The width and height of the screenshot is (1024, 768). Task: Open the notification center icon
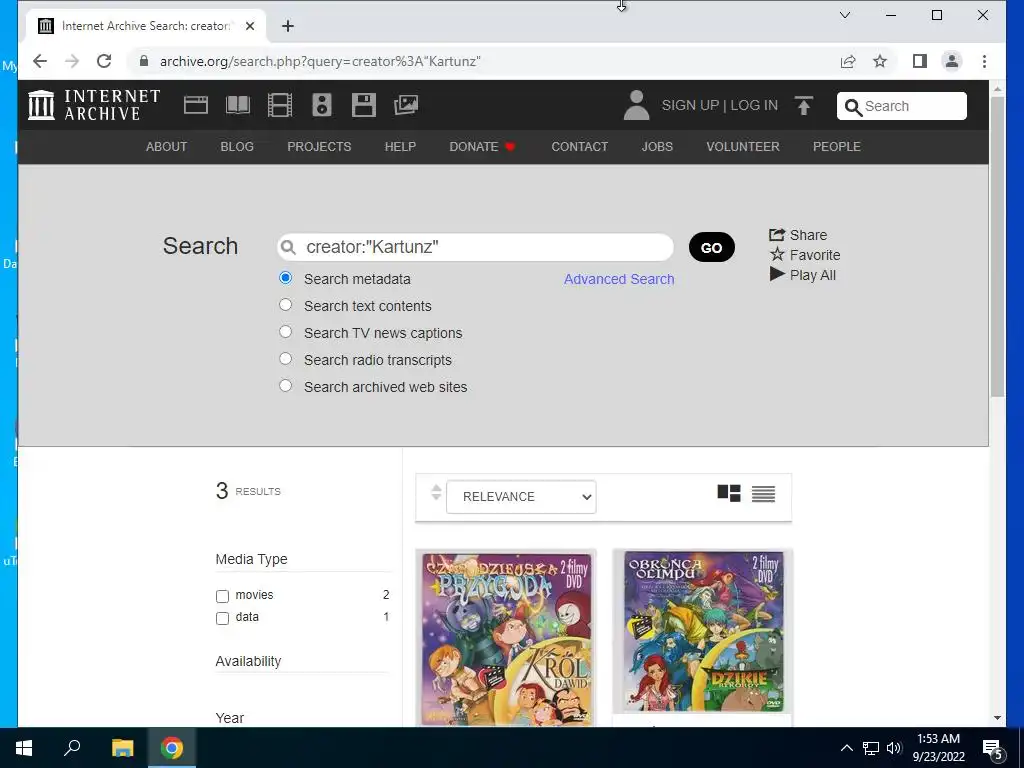[993, 748]
